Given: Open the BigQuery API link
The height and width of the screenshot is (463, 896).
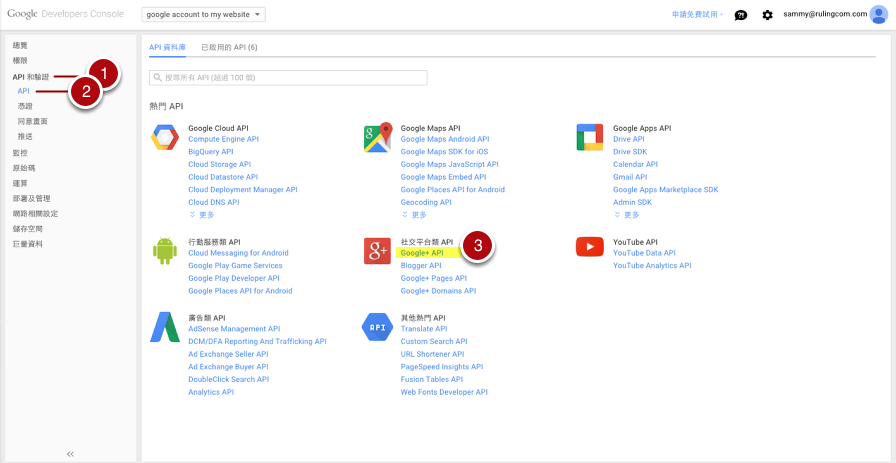Looking at the screenshot, I should 211,151.
